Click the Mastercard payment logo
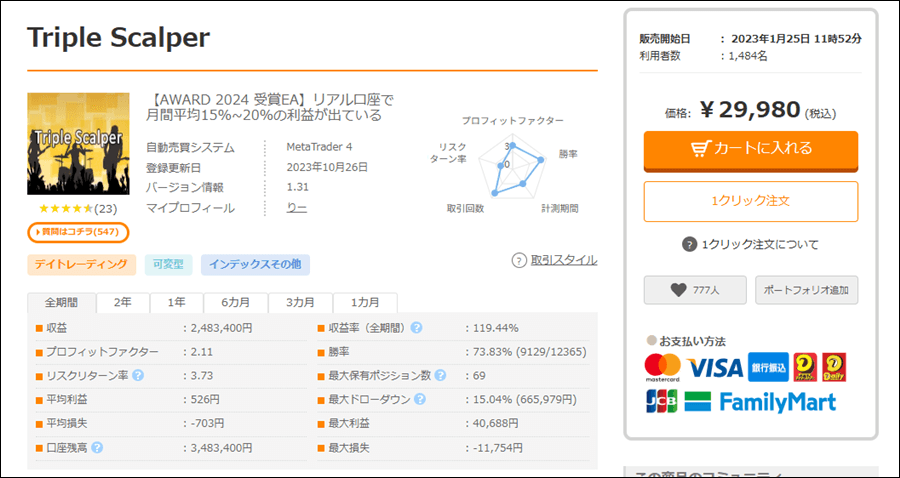 point(662,368)
